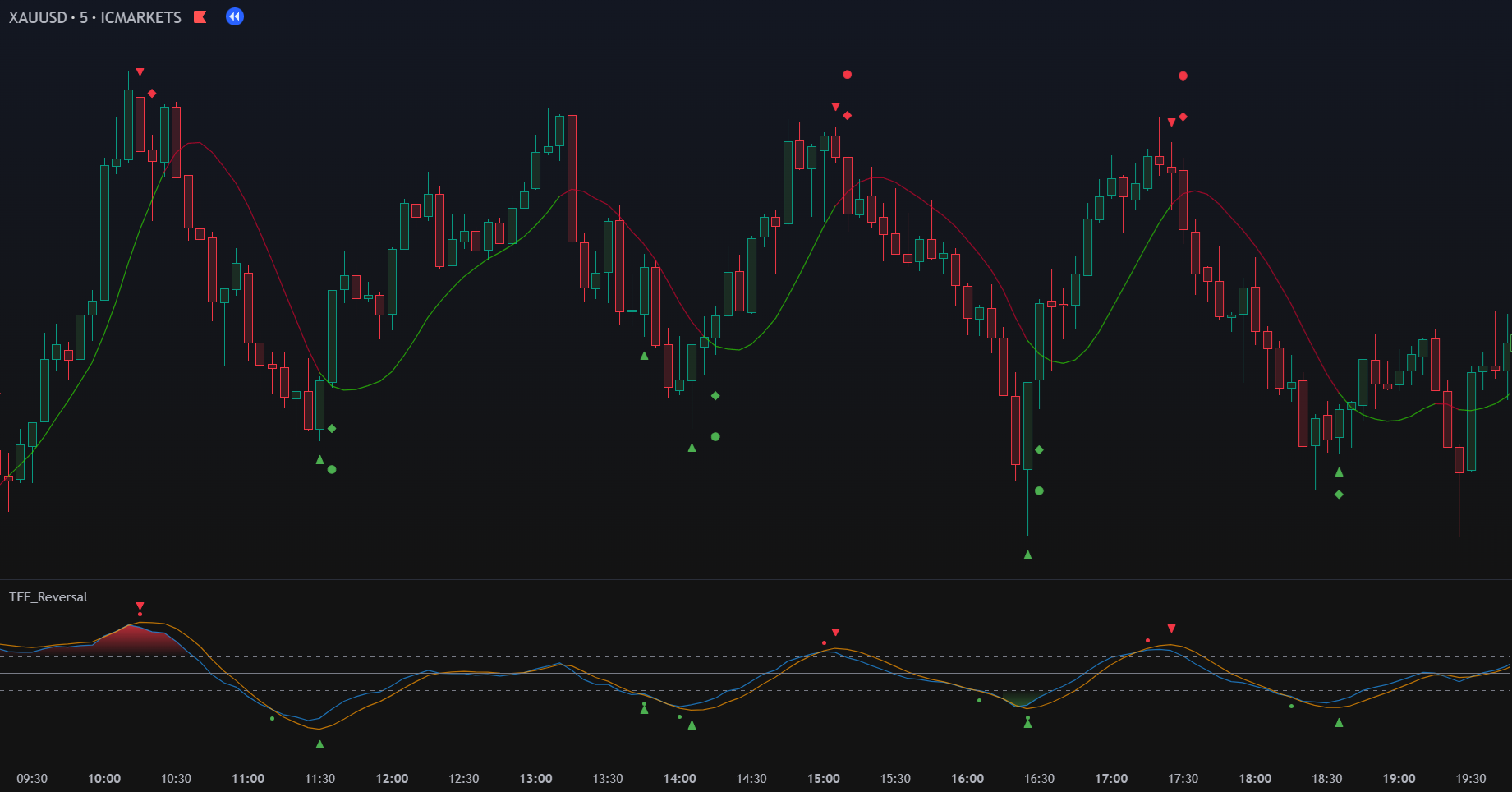Click the 16:00 time axis label
Image resolution: width=1512 pixels, height=792 pixels.
pos(967,779)
